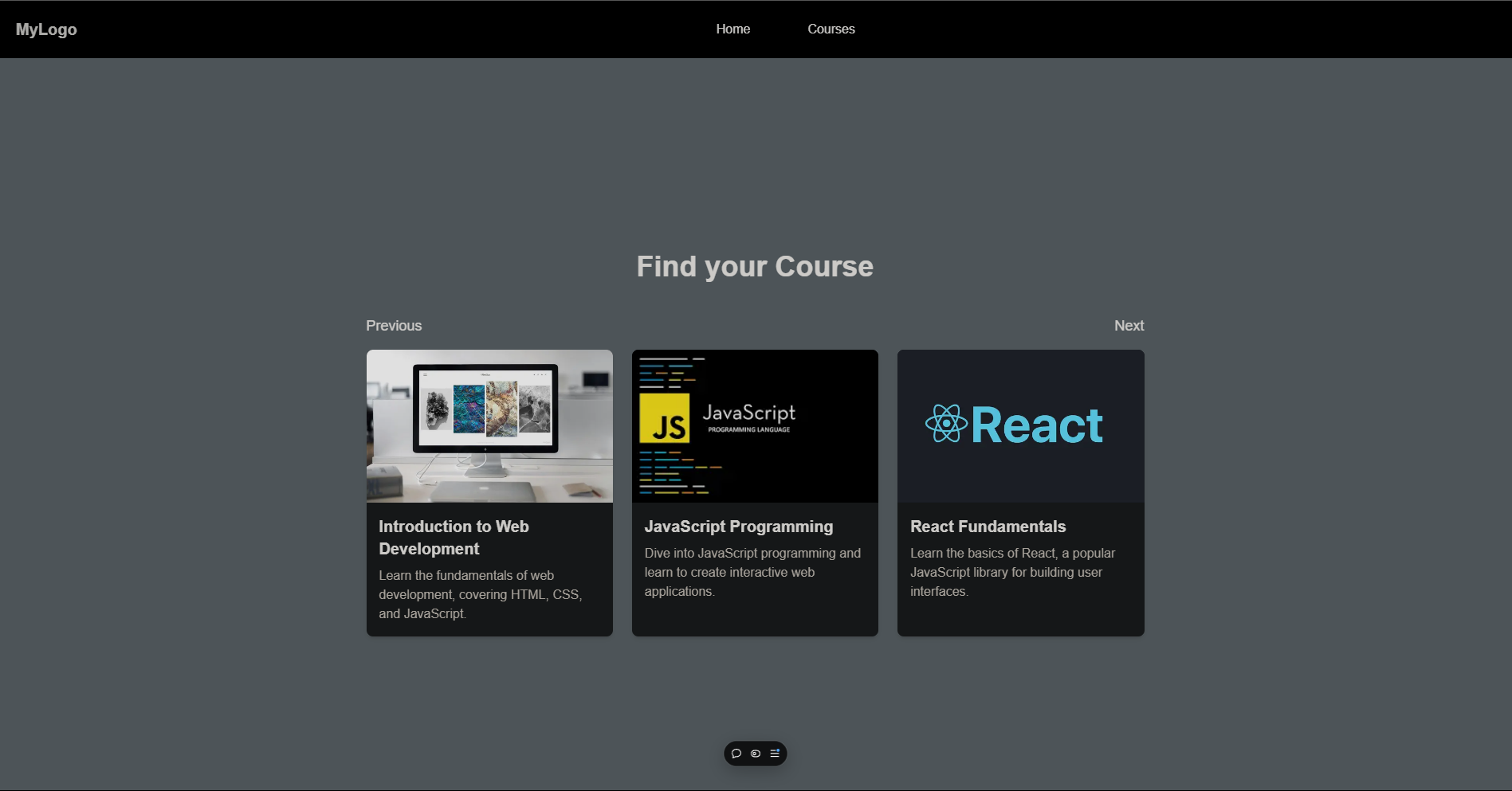1512x791 pixels.
Task: Open the Home navigation item
Action: point(733,29)
